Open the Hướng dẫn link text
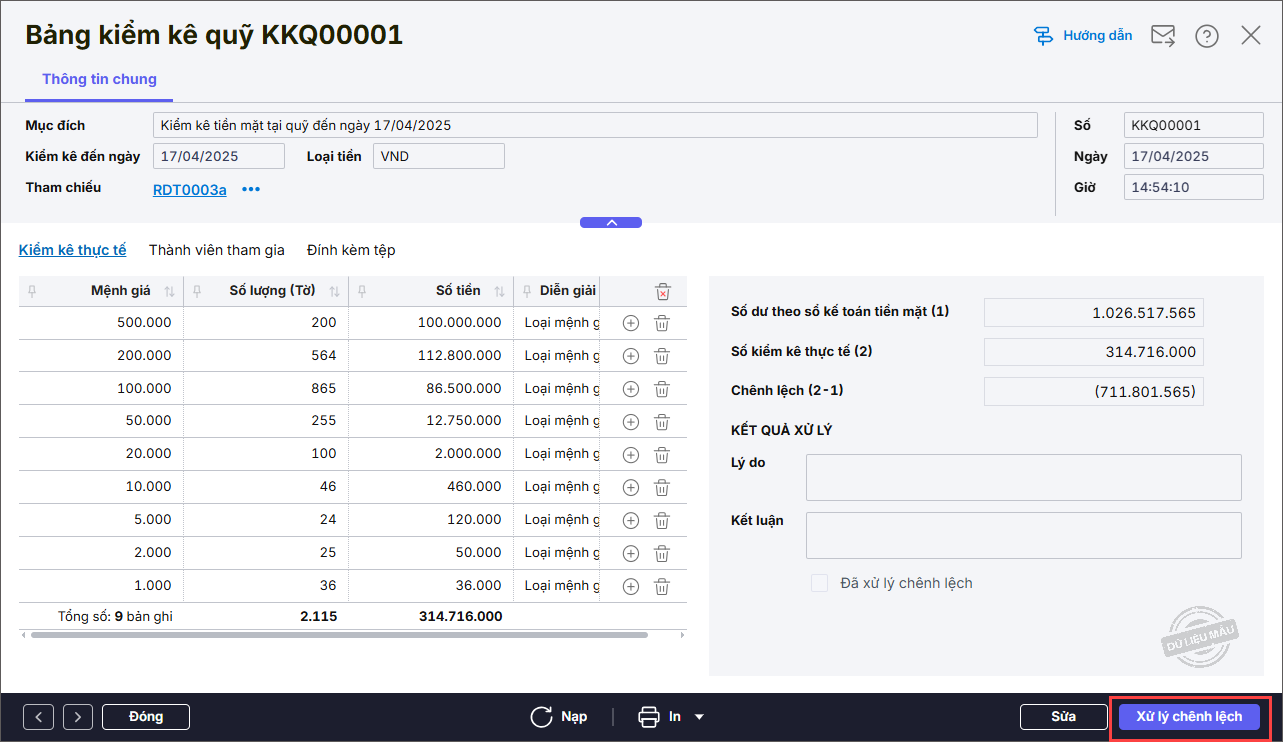This screenshot has height=742, width=1283. click(x=1098, y=36)
